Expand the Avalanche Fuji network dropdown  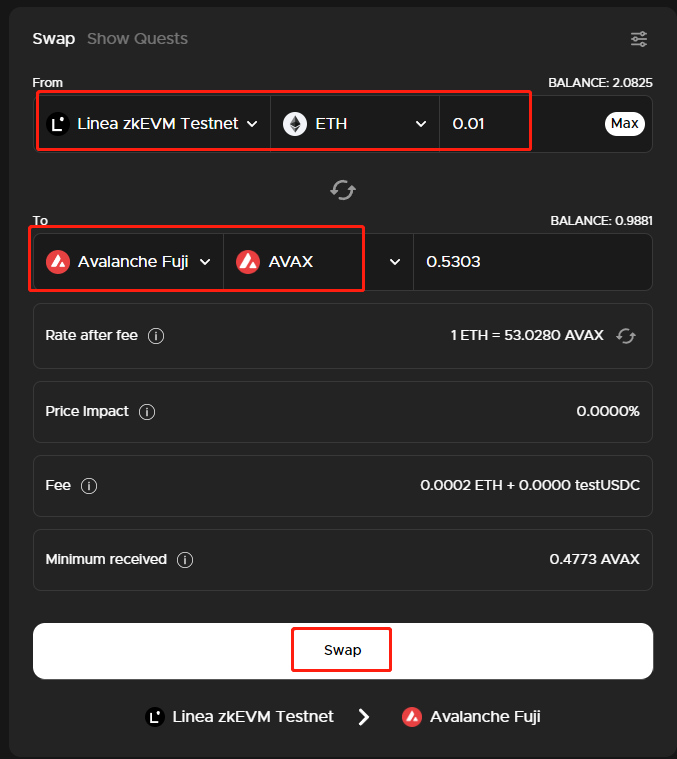tap(205, 262)
